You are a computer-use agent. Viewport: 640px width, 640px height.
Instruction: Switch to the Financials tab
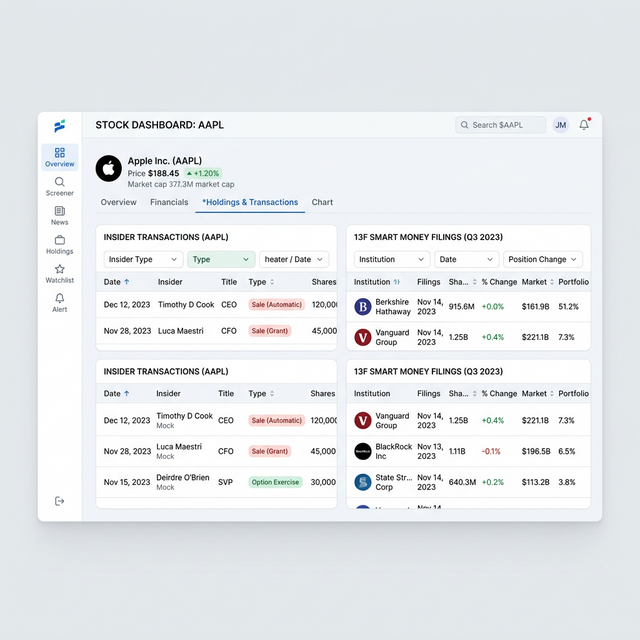pyautogui.click(x=169, y=202)
